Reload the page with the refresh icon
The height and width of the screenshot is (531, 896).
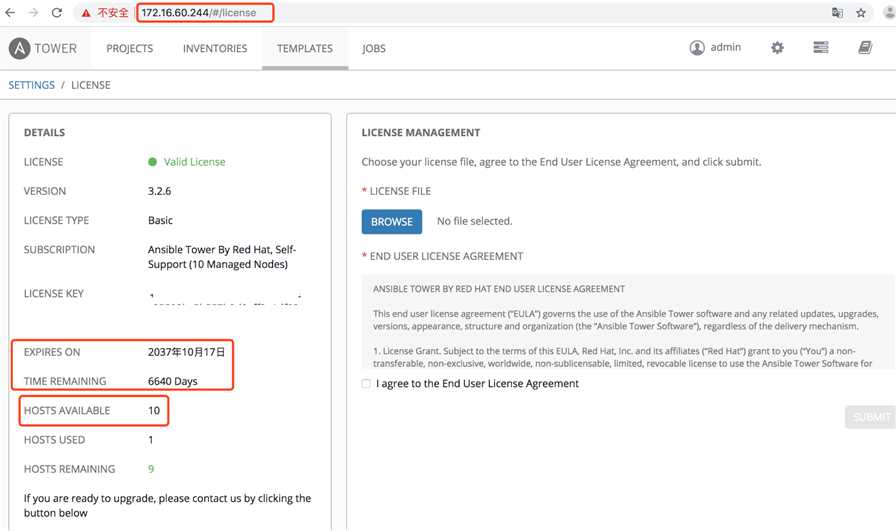pyautogui.click(x=57, y=13)
